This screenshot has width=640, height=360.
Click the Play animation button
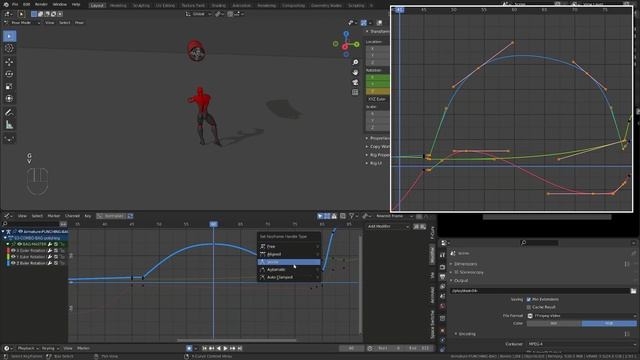tap(225, 348)
